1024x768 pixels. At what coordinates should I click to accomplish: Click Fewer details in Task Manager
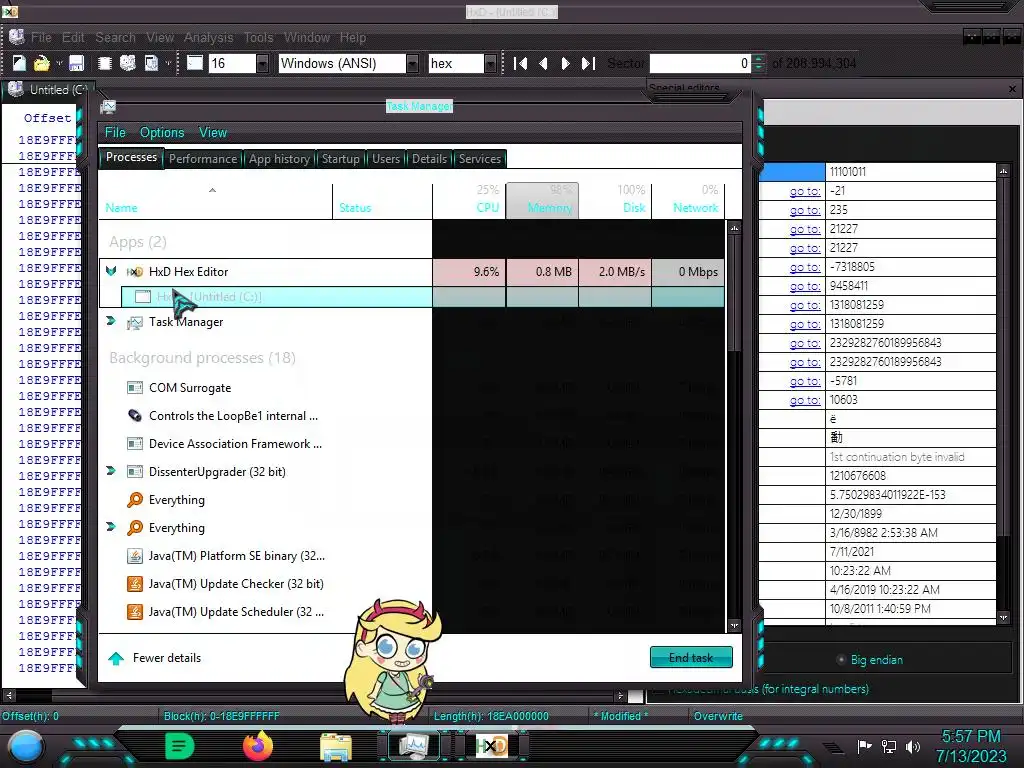click(155, 658)
